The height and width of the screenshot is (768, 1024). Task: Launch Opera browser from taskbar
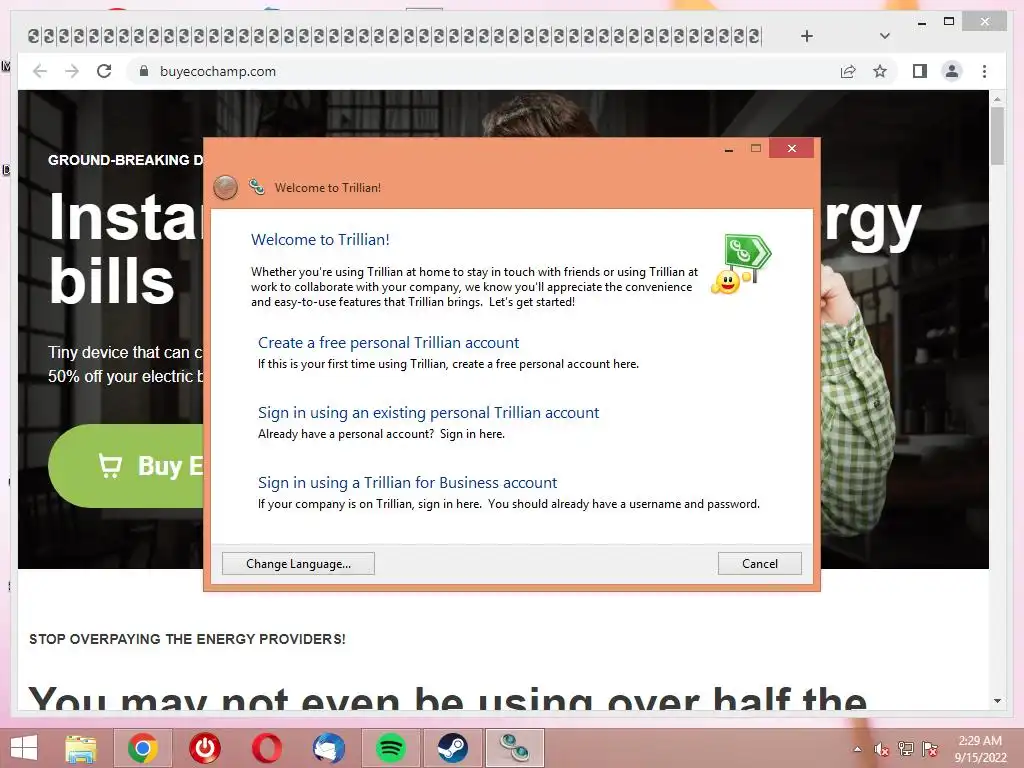[x=266, y=748]
